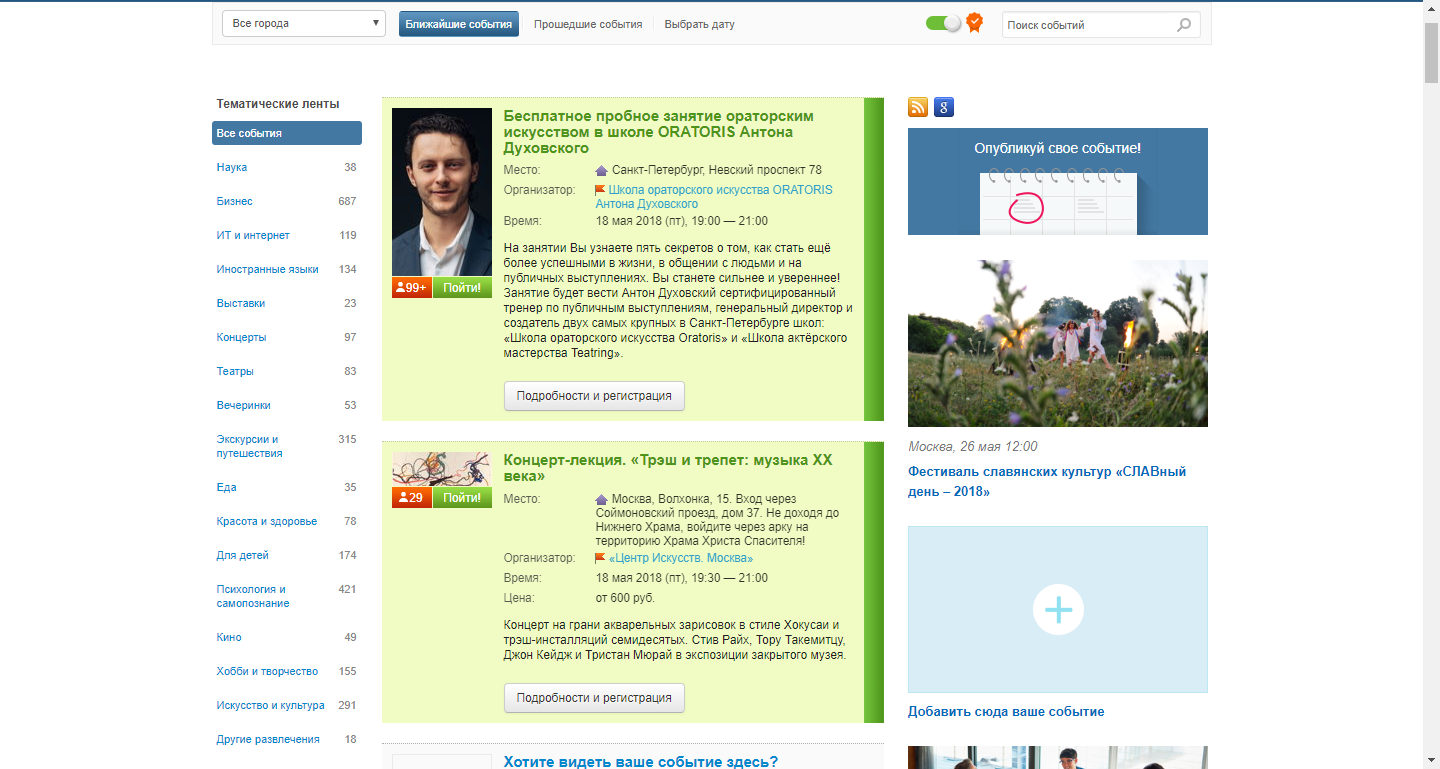Open Подробности и регистрация for ORATORIS event

click(594, 395)
